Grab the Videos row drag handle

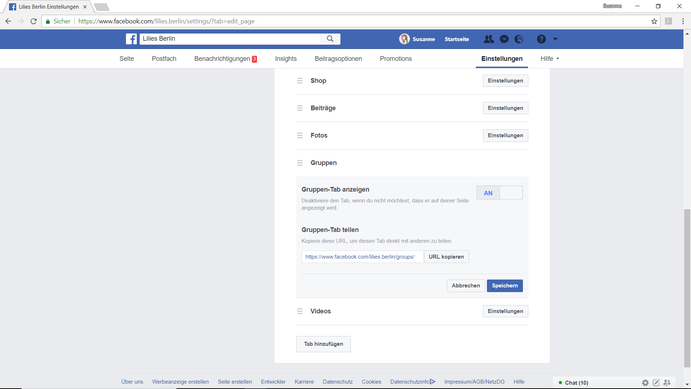click(x=300, y=311)
